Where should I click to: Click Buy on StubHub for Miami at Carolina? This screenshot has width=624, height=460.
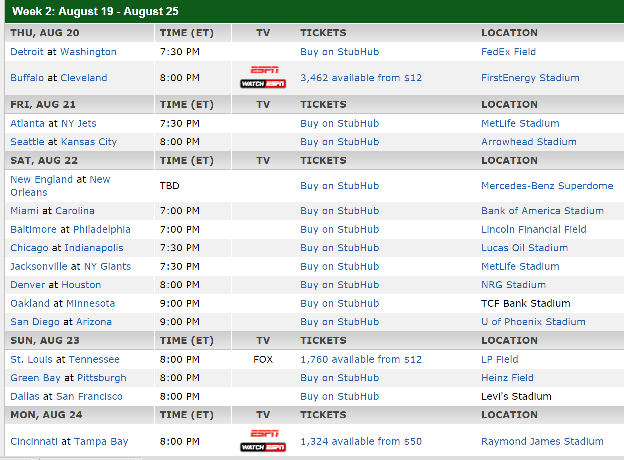point(339,211)
